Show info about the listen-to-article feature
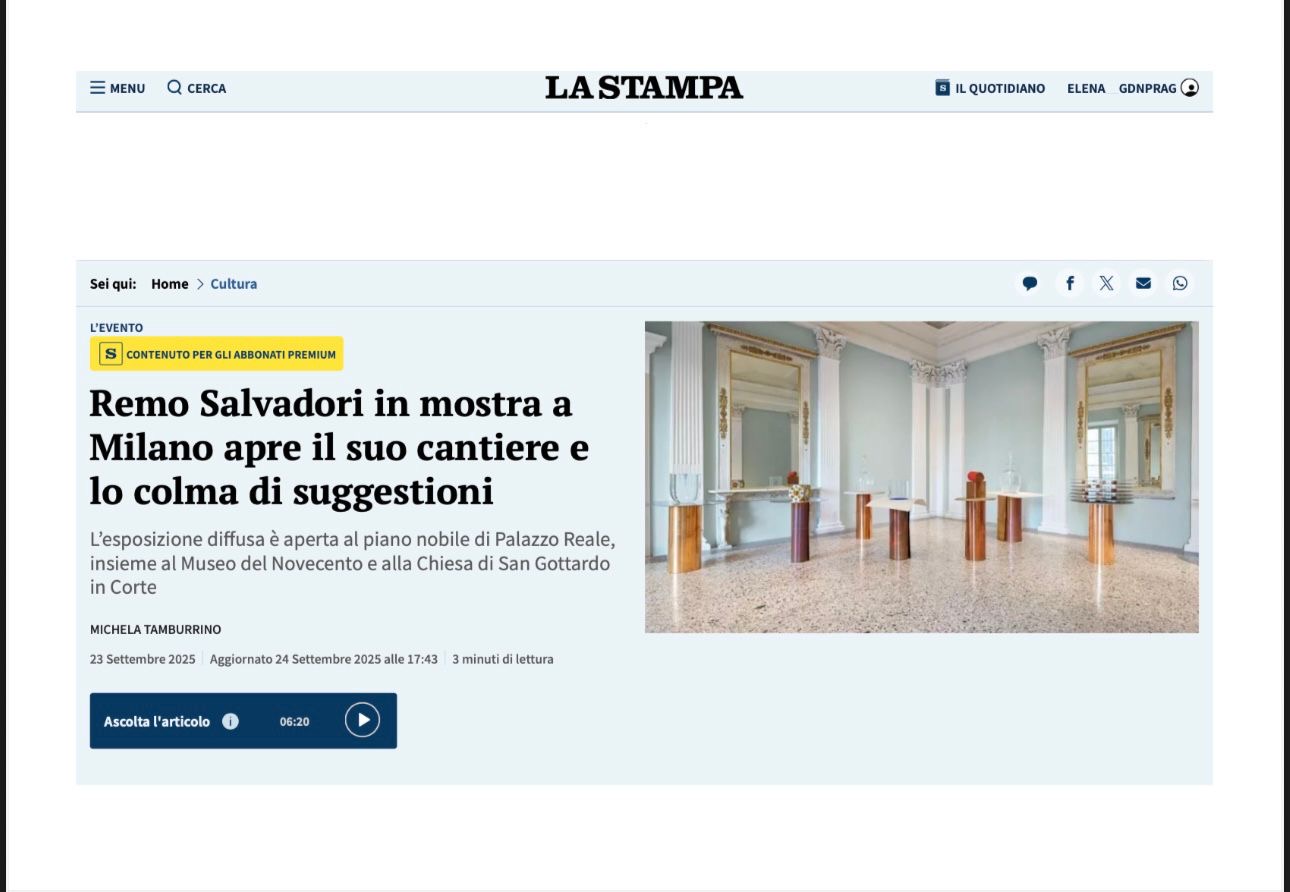The height and width of the screenshot is (892, 1290). tap(230, 721)
